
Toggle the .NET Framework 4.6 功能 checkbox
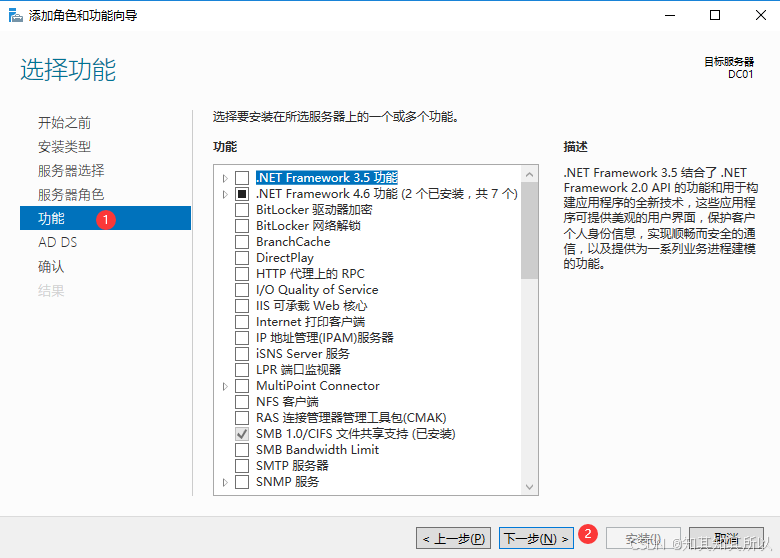pos(242,194)
